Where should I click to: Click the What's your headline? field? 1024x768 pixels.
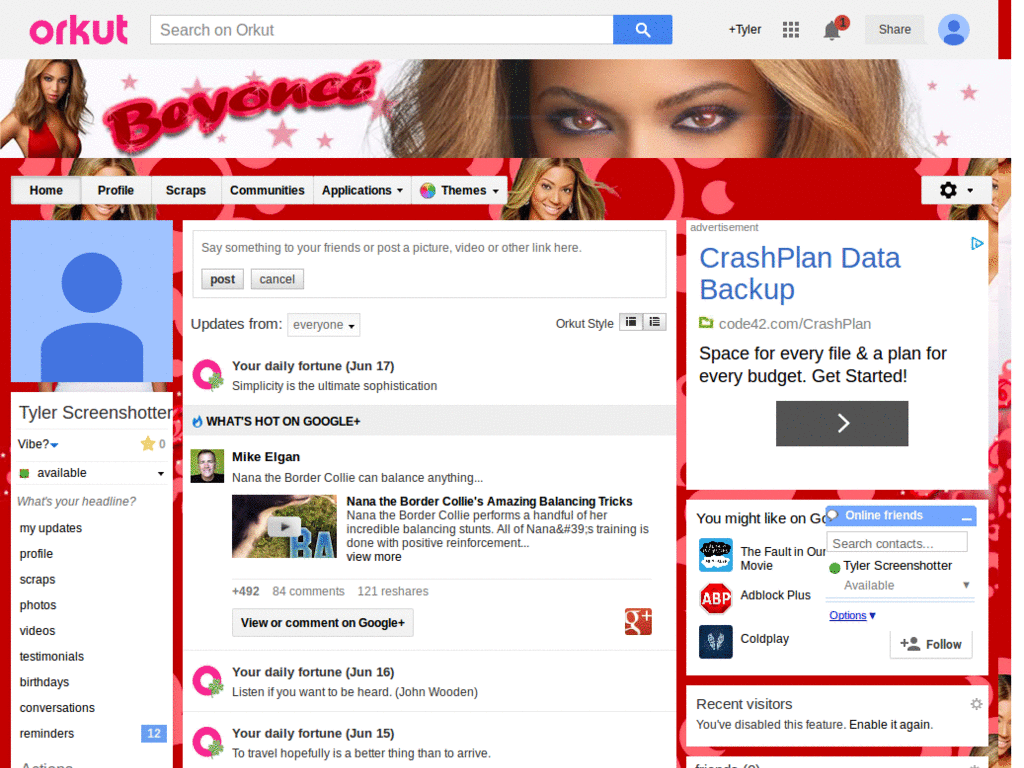(76, 501)
